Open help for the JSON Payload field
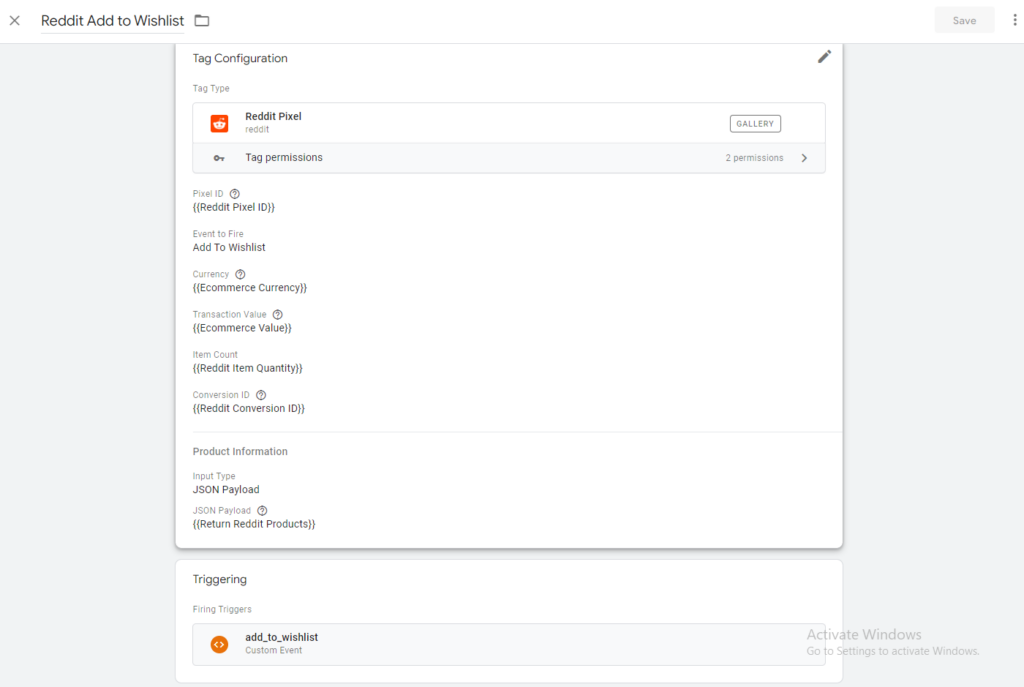 pyautogui.click(x=262, y=510)
